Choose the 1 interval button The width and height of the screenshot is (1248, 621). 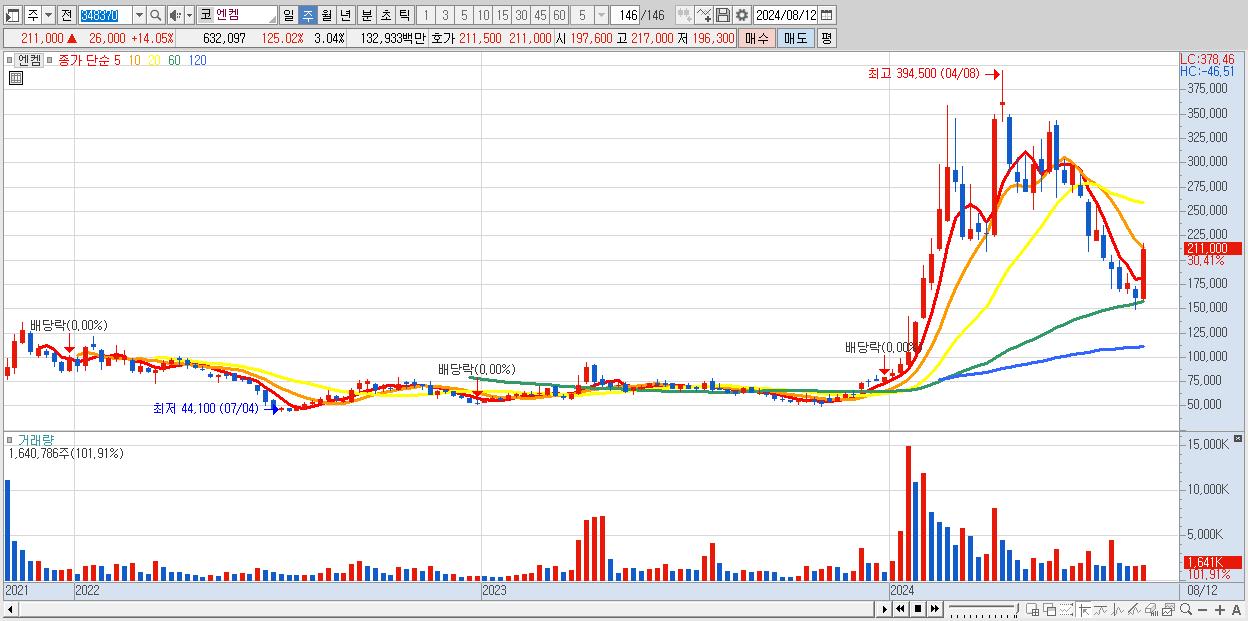tap(426, 15)
